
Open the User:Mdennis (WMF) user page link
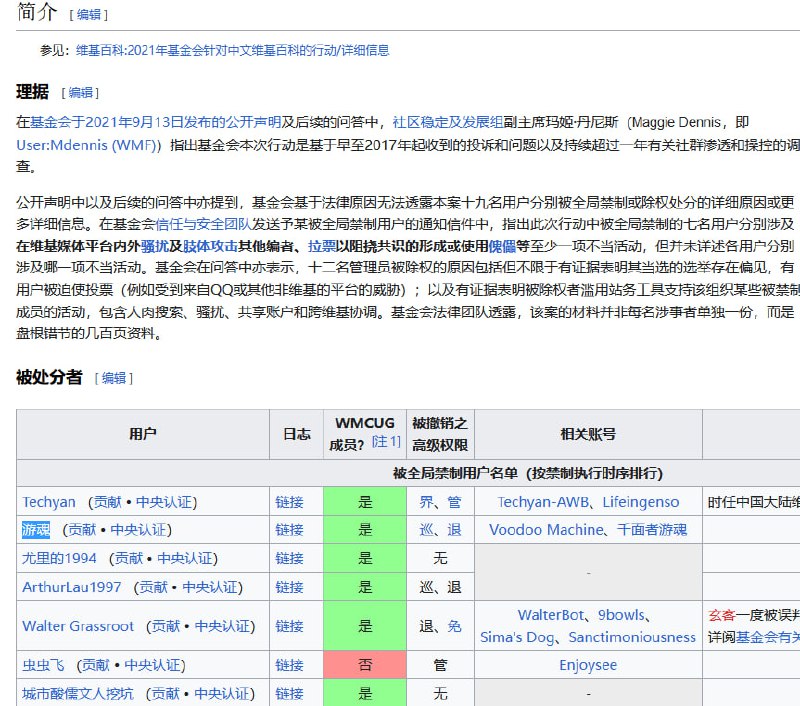coord(88,145)
